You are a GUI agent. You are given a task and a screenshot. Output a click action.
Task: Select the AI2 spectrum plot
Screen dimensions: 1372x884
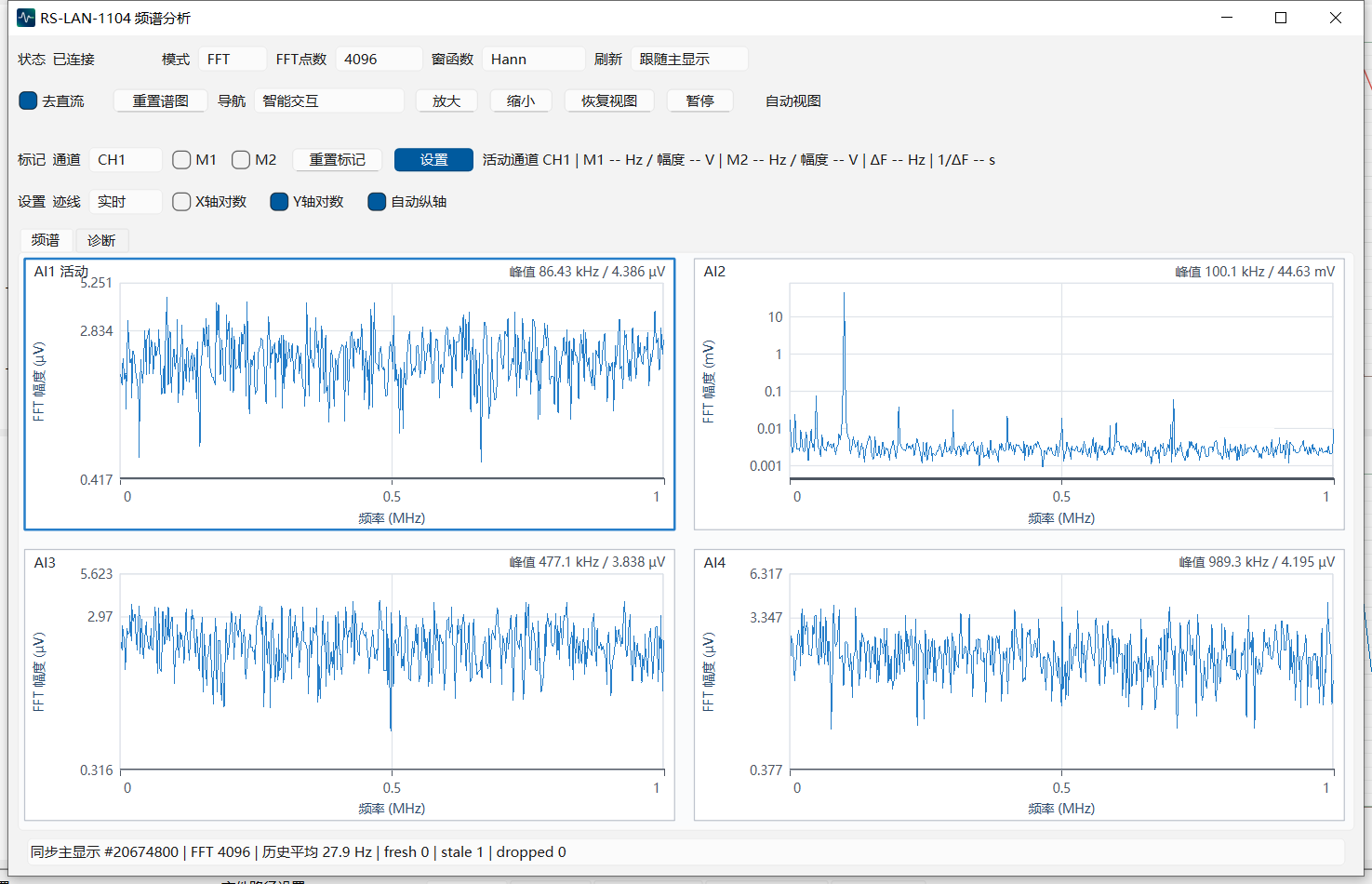pos(1019,395)
